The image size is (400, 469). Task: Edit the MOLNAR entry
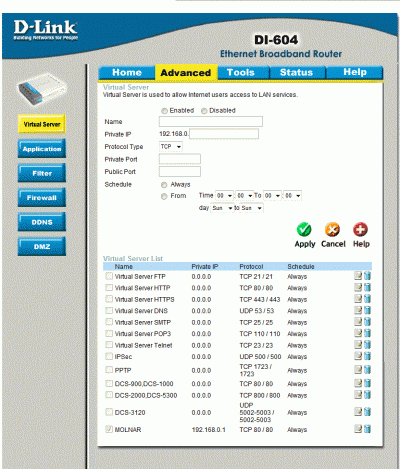358,429
